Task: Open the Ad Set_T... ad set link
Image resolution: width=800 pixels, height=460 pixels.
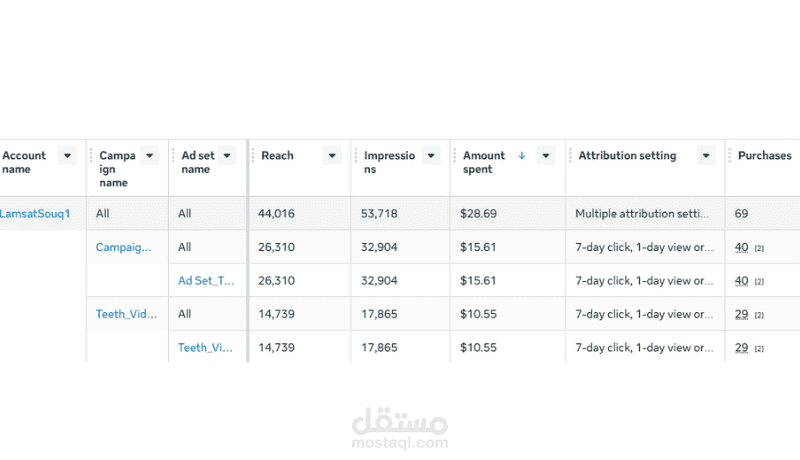Action: coord(206,280)
